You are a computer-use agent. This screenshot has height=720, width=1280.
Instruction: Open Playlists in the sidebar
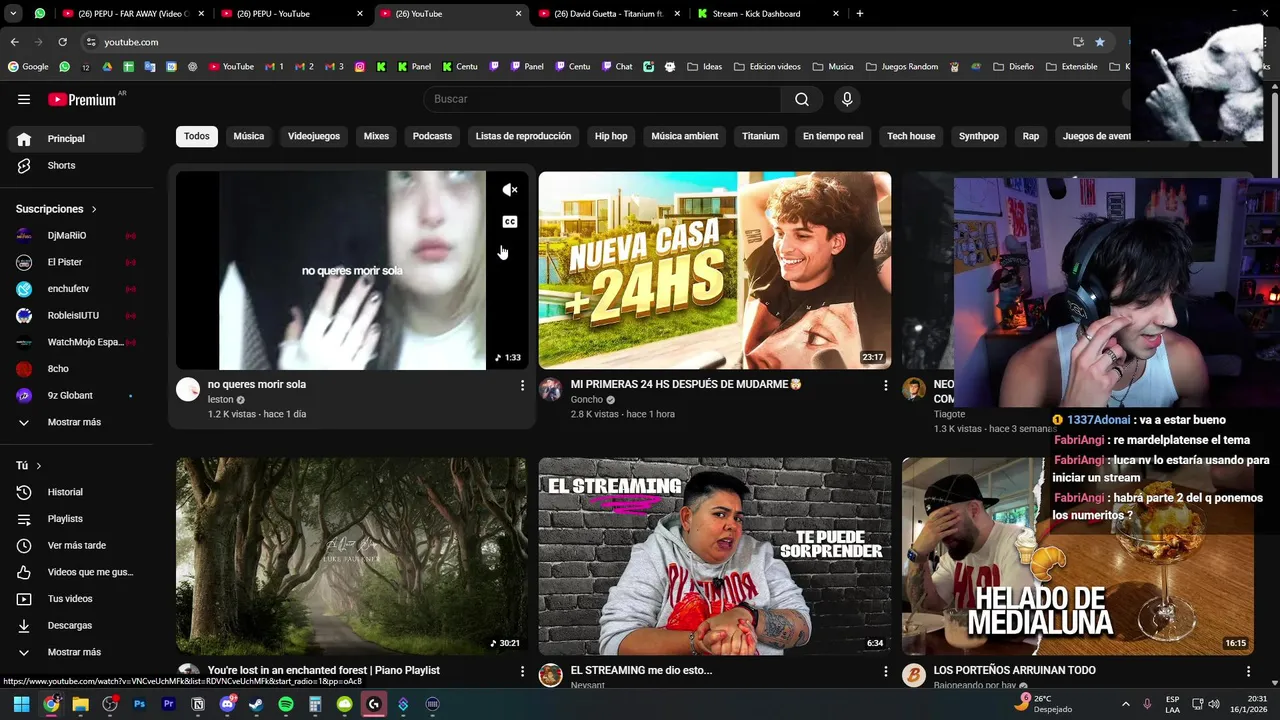coord(76,519)
